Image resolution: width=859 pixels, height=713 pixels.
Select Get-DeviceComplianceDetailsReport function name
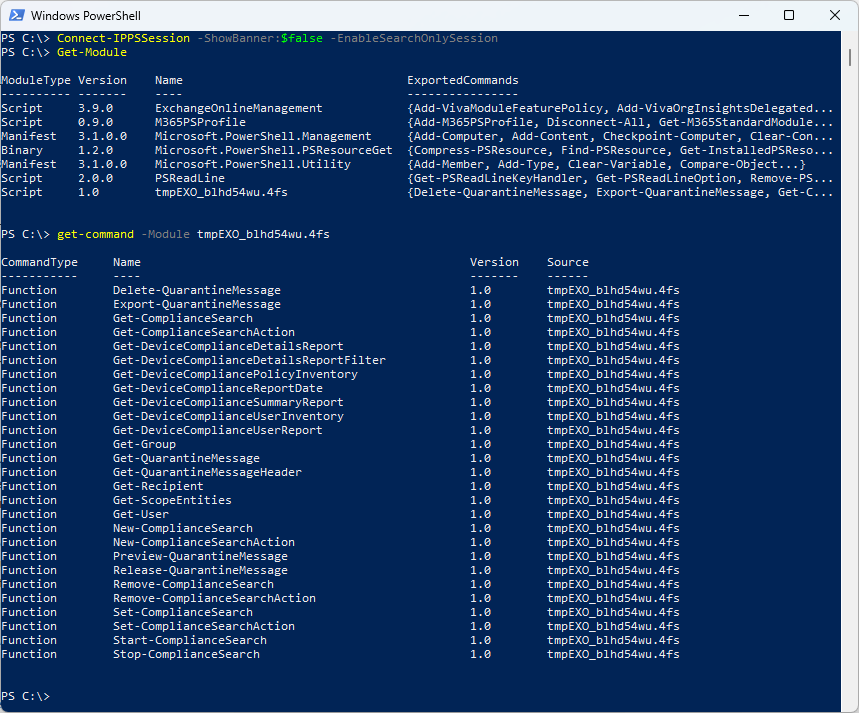point(228,346)
